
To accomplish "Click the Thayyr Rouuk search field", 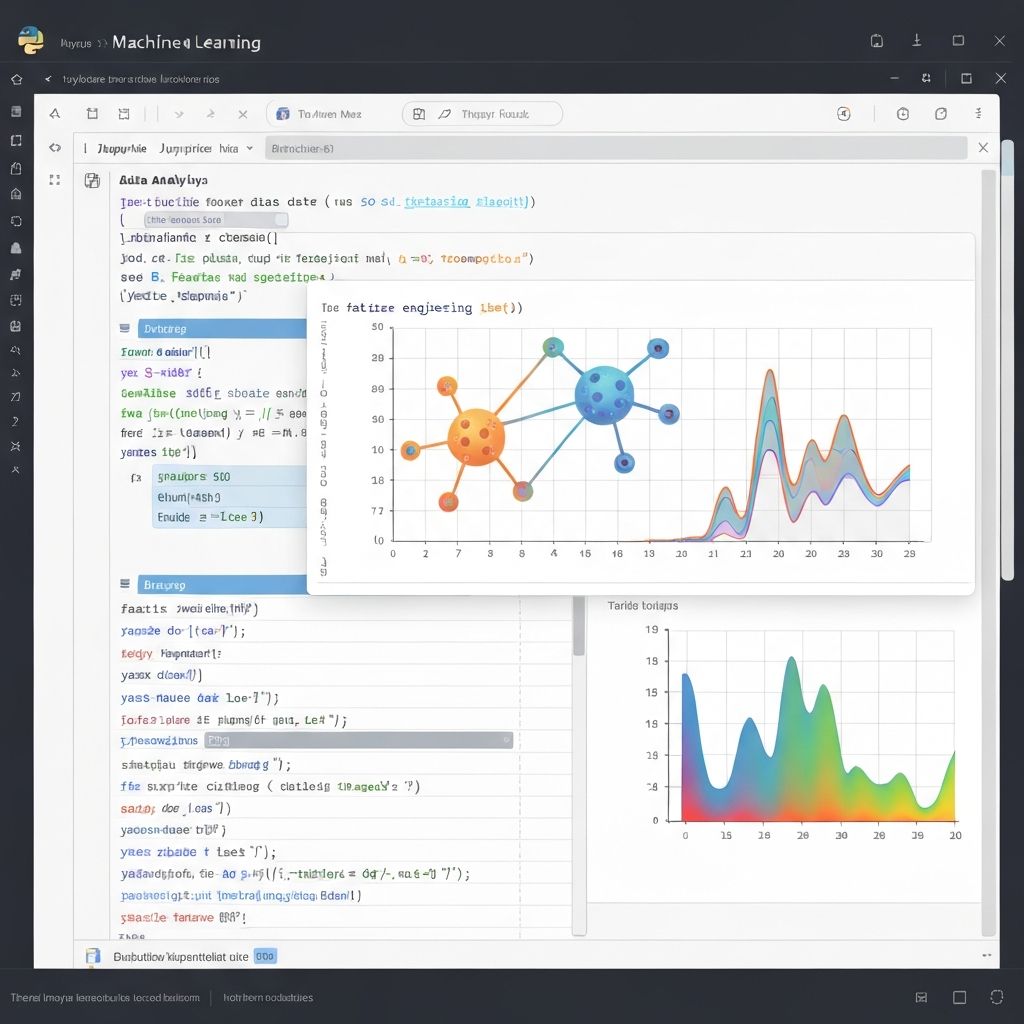I will 482,114.
